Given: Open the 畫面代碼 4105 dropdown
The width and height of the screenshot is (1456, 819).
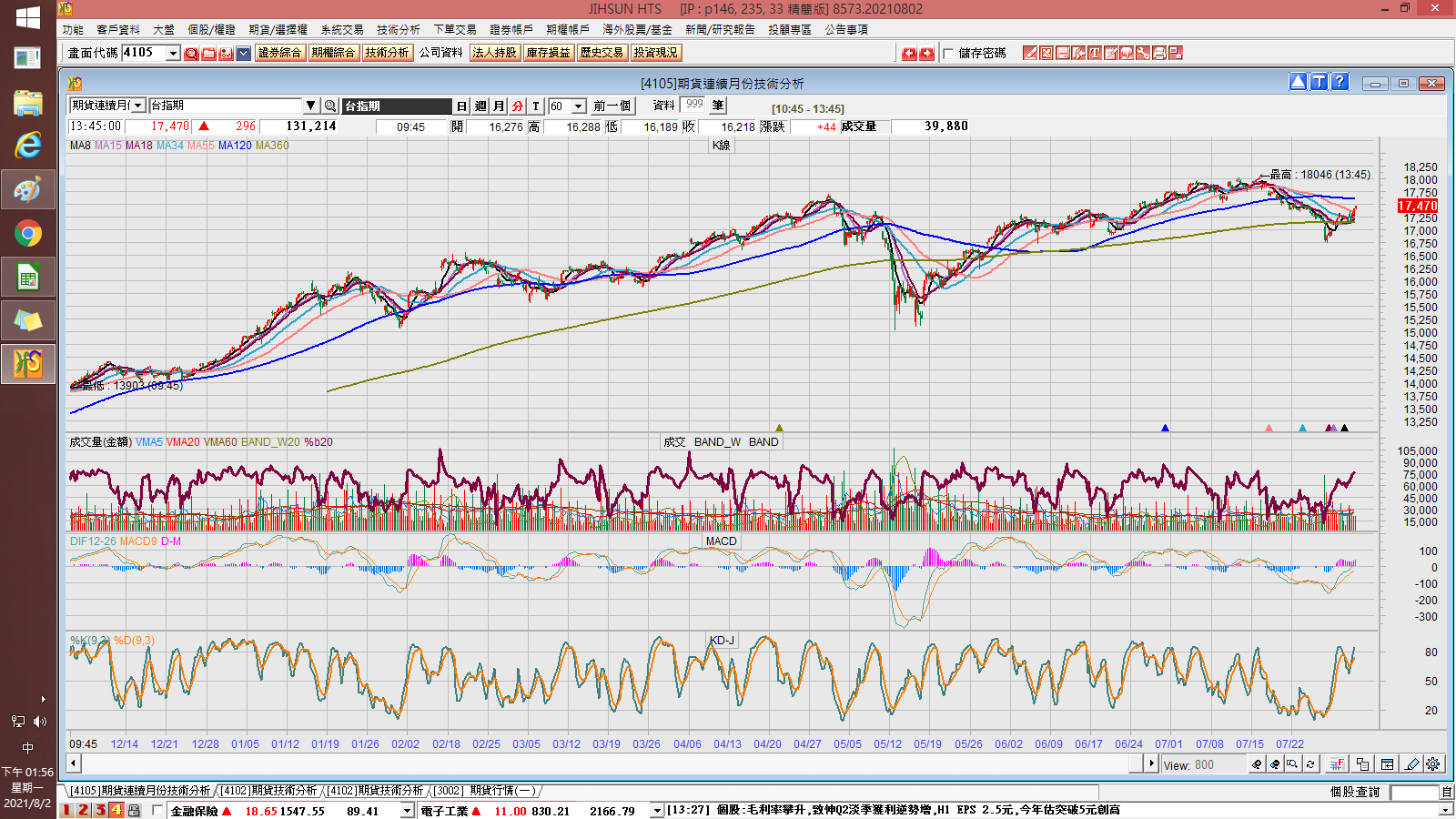Looking at the screenshot, I should pyautogui.click(x=173, y=54).
